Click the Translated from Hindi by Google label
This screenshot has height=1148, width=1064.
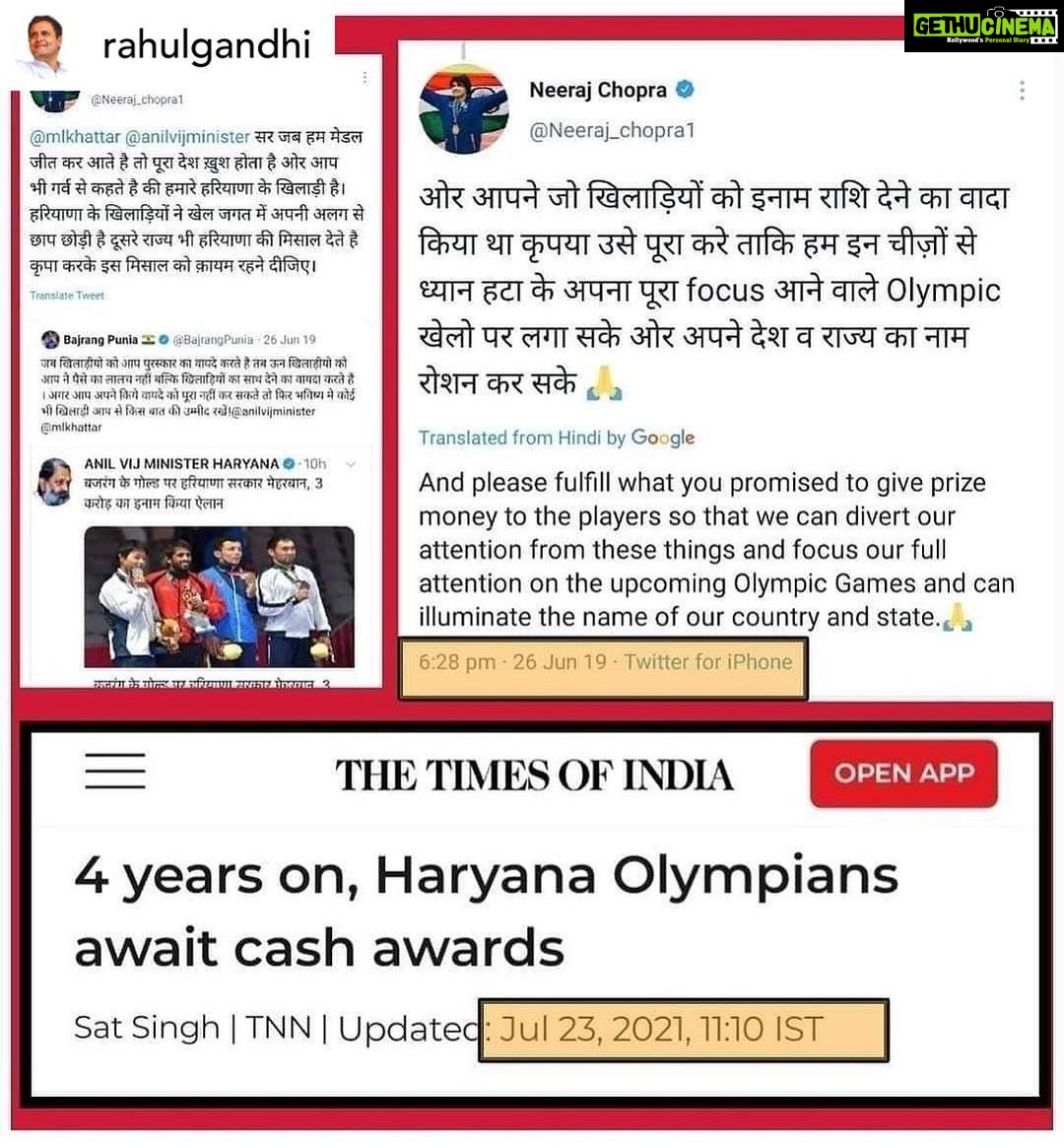point(557,438)
